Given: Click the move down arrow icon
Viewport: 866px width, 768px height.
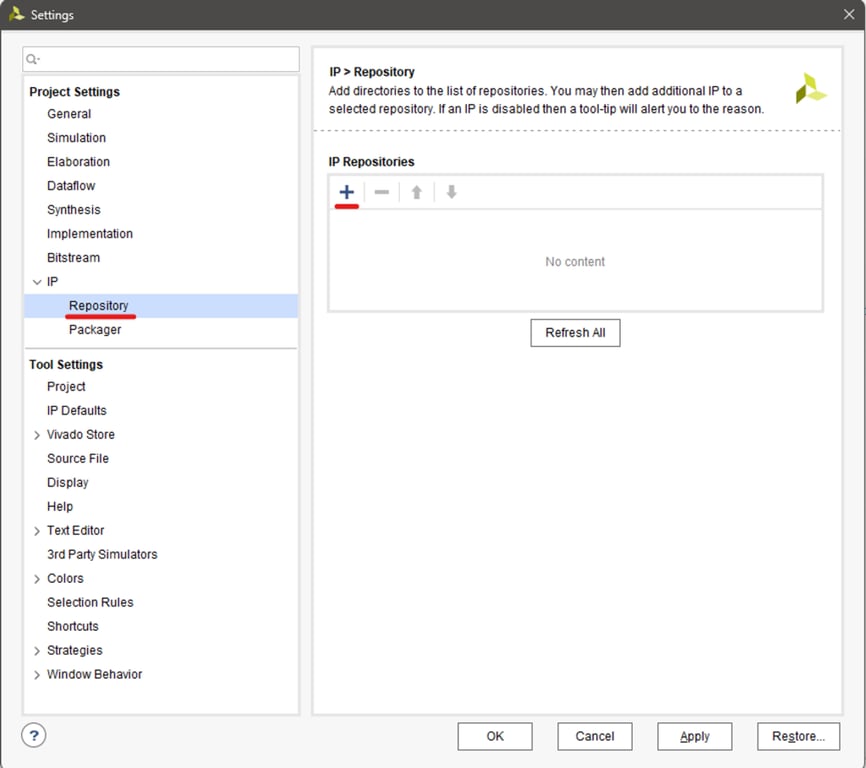Looking at the screenshot, I should 451,192.
